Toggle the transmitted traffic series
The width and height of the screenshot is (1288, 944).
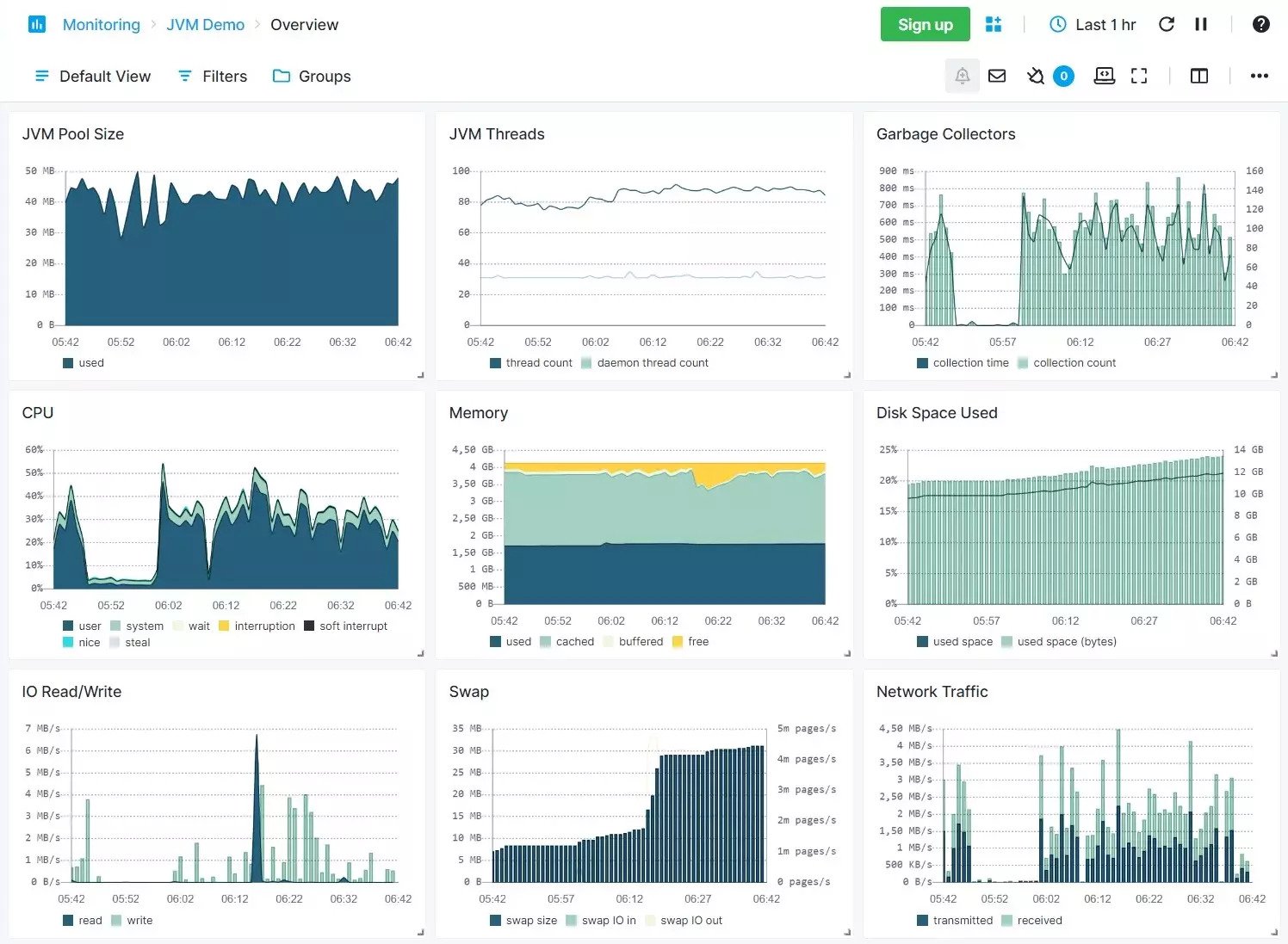tap(955, 921)
